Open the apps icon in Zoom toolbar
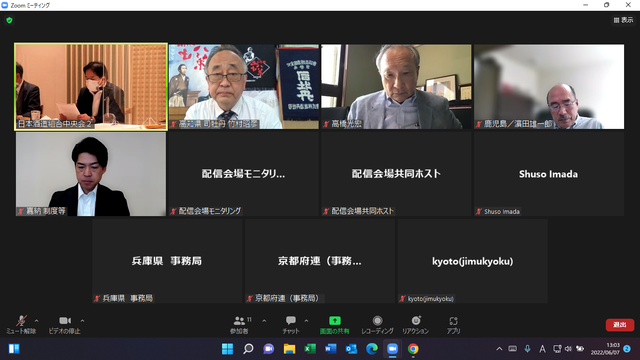640x360 pixels. [453, 321]
